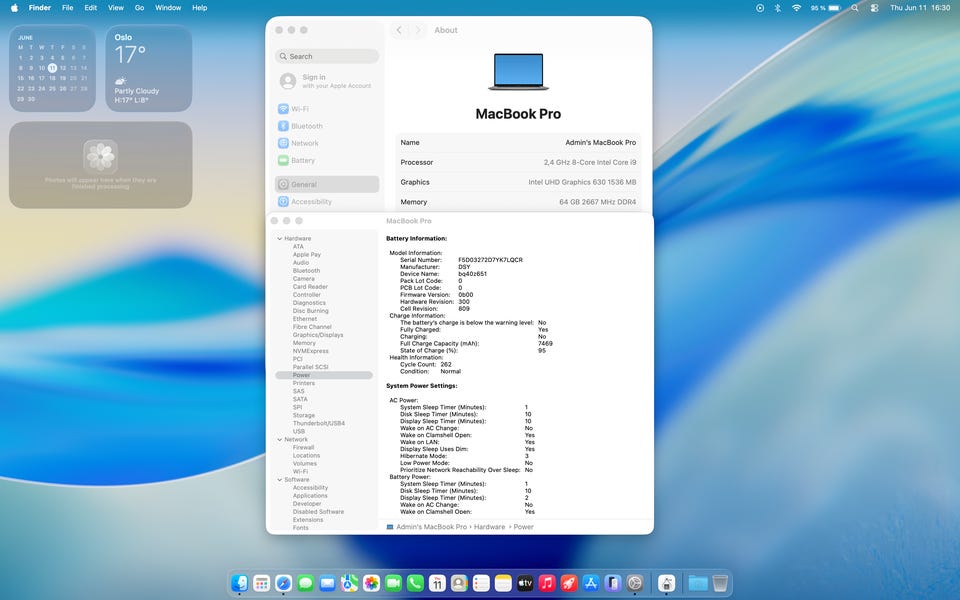
Task: Select Thunderbolt/USB4 in the Hardware list
Action: [x=318, y=423]
